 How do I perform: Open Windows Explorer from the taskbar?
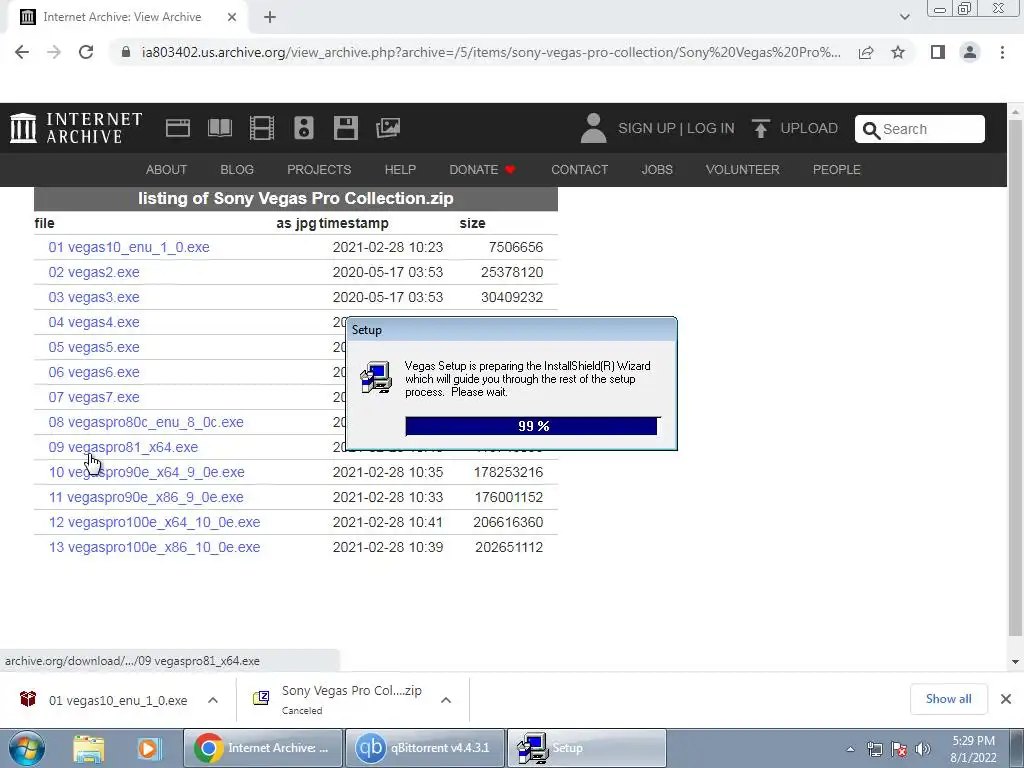click(x=89, y=748)
